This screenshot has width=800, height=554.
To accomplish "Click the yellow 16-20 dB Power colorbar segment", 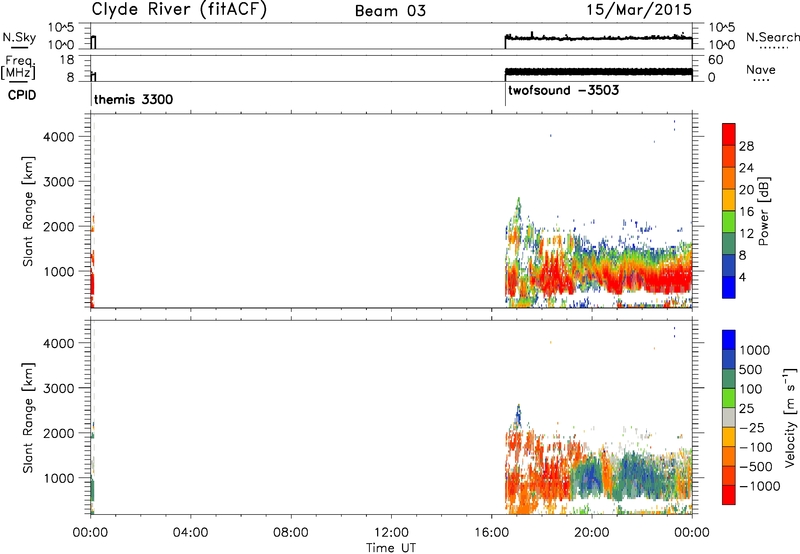I will click(x=729, y=199).
